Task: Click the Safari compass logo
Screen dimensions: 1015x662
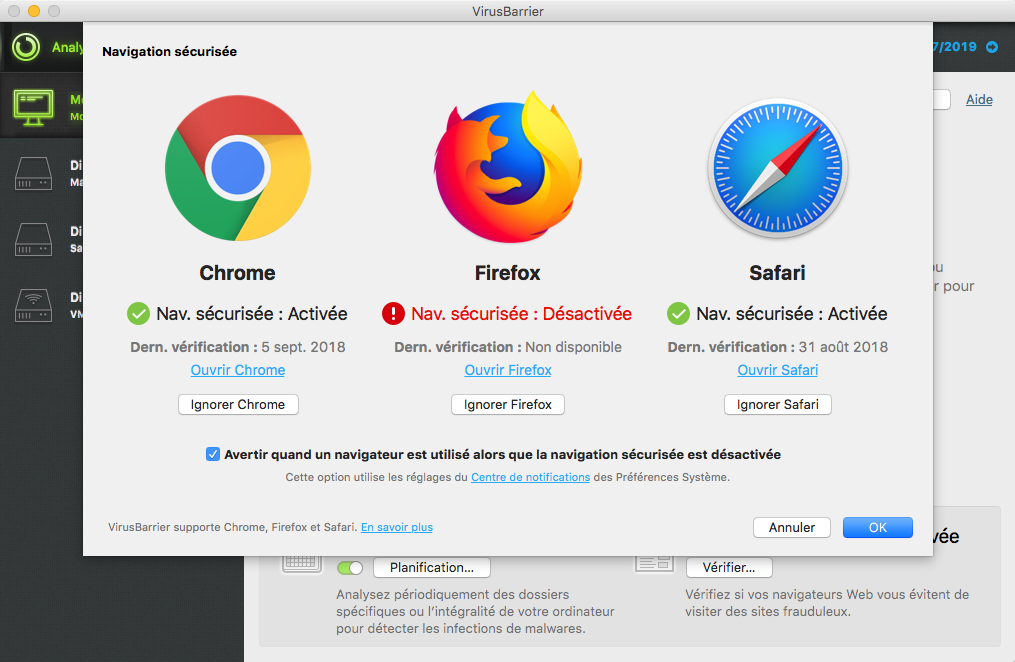Action: tap(777, 168)
